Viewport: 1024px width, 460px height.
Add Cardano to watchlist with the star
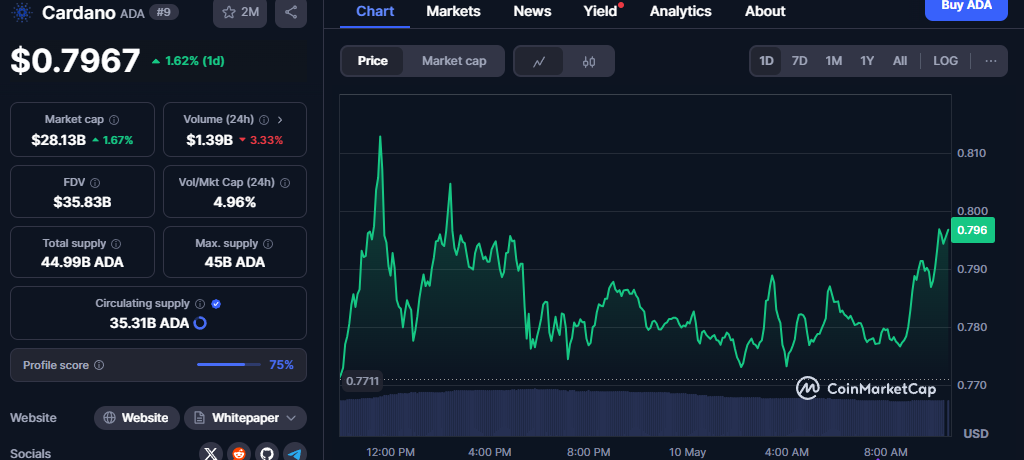[x=240, y=12]
